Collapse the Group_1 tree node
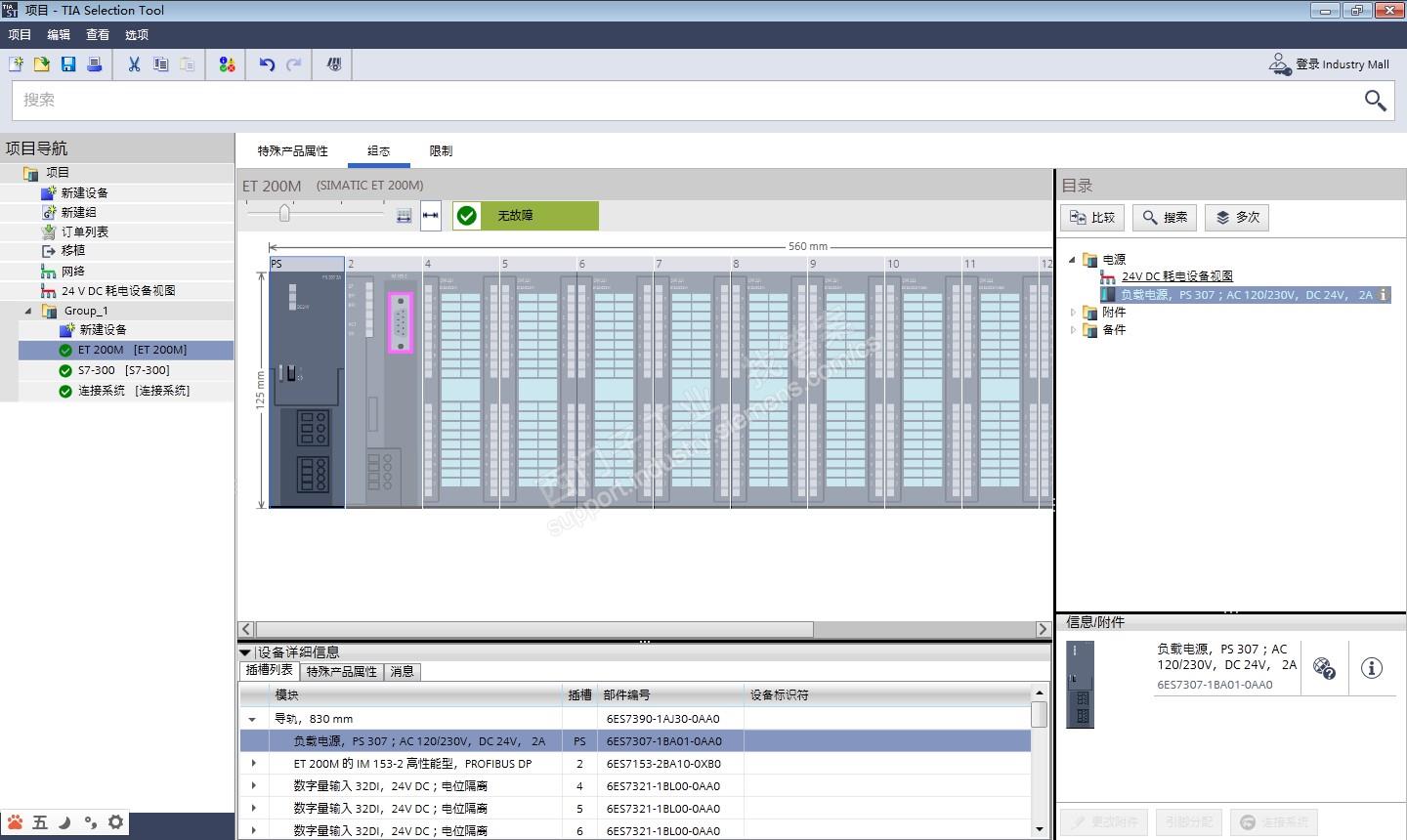Image resolution: width=1407 pixels, height=840 pixels. 28,311
